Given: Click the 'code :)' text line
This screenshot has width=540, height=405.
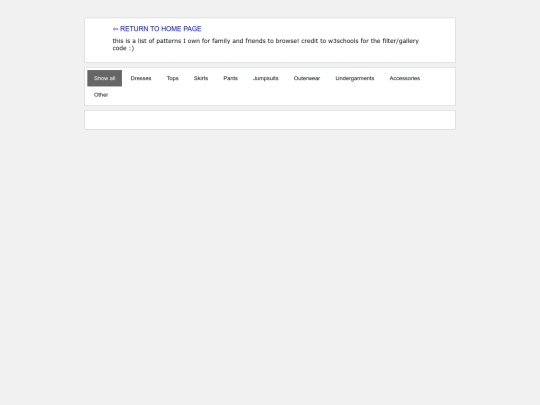Looking at the screenshot, I should [x=123, y=48].
